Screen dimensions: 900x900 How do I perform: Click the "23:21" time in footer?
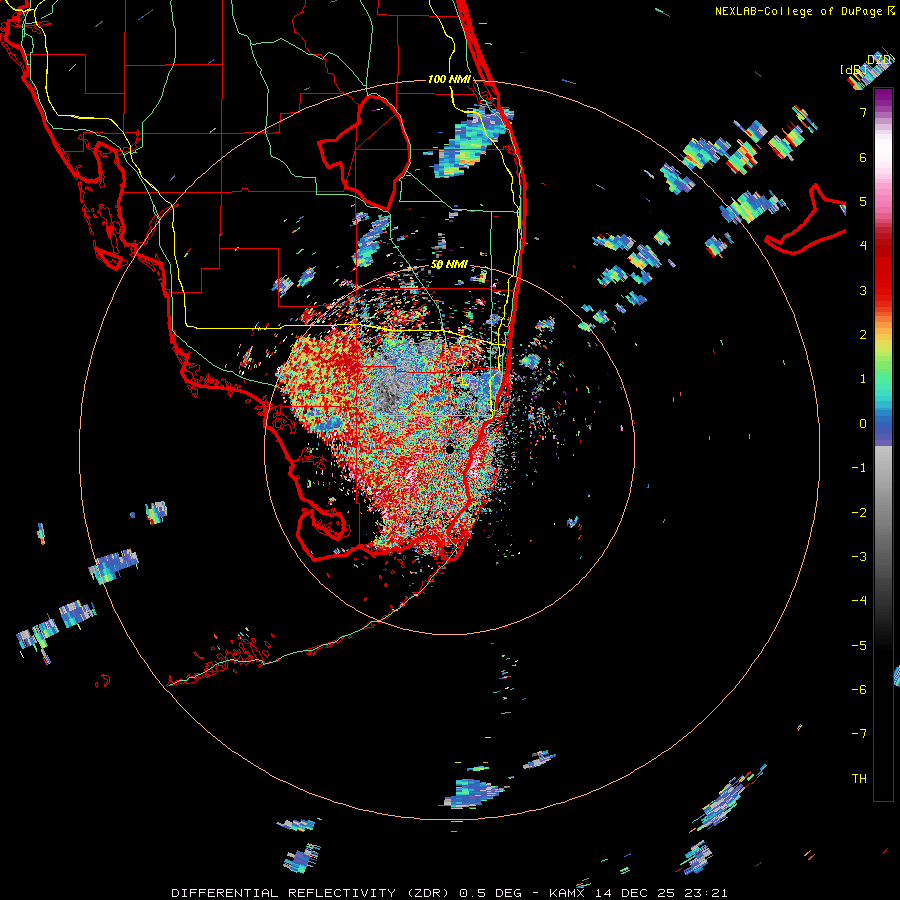[x=705, y=893]
